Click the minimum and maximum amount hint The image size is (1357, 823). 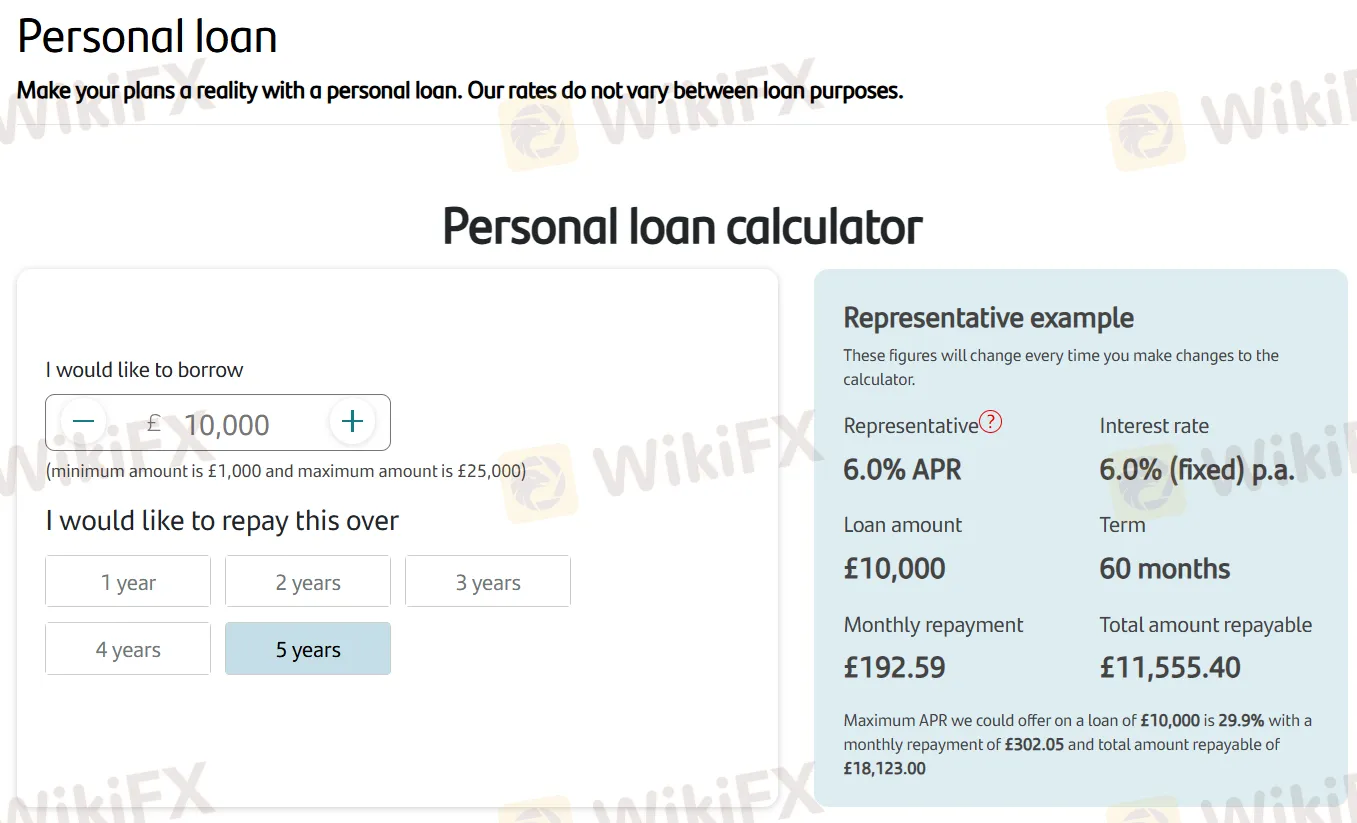click(x=286, y=471)
